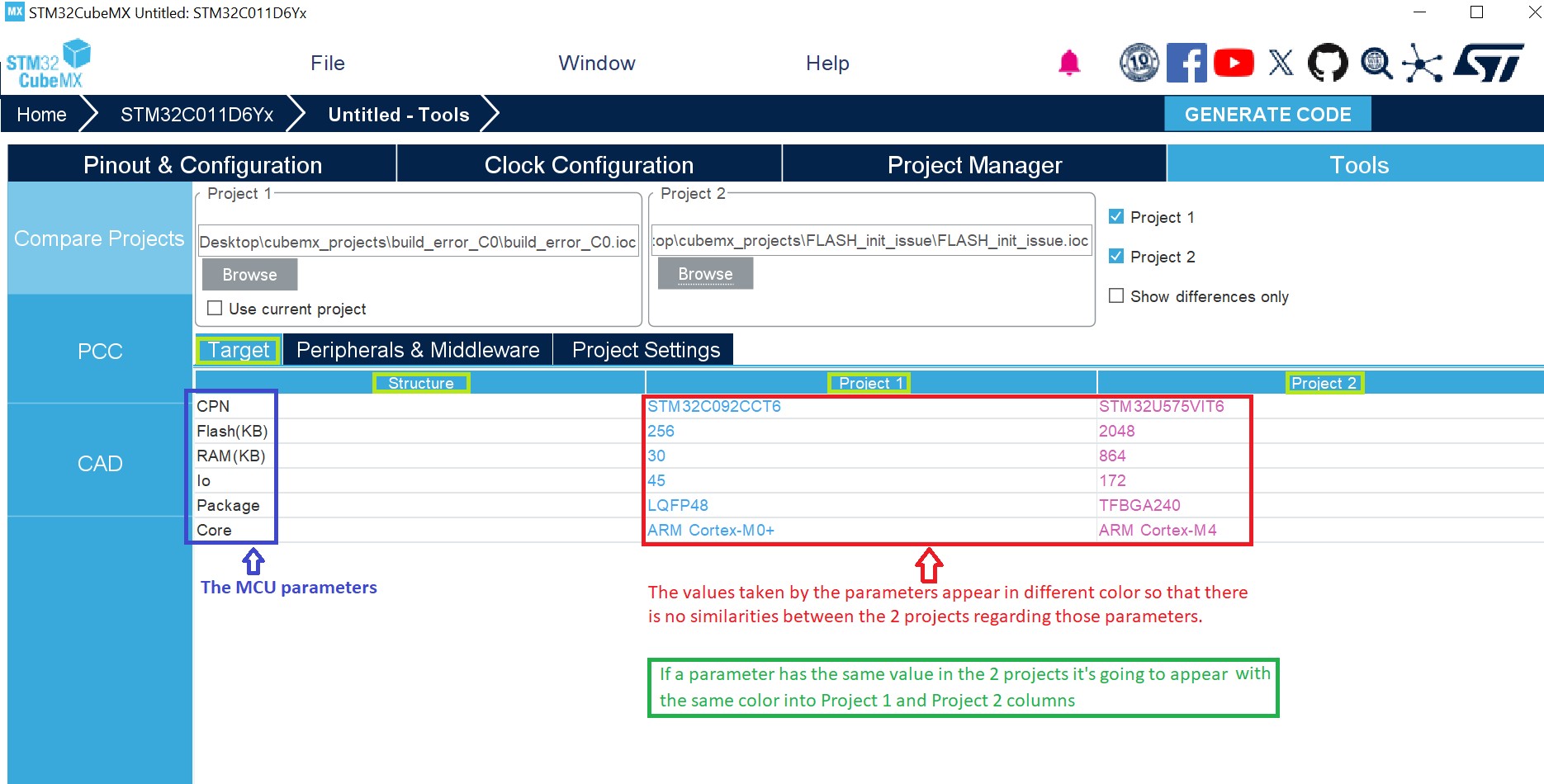The height and width of the screenshot is (784, 1544).
Task: Switch to Project Manager tab
Action: pyautogui.click(x=974, y=164)
